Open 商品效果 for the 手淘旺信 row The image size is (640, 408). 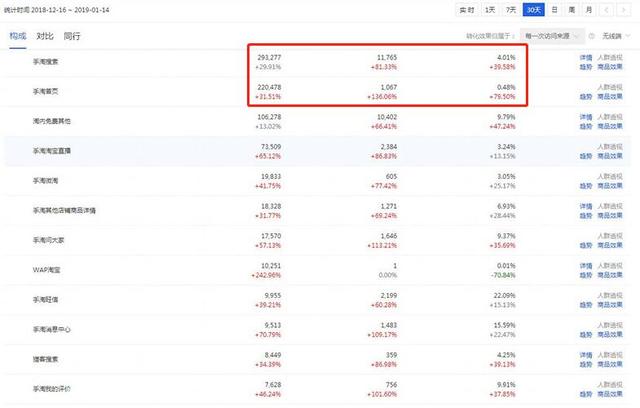[610, 305]
